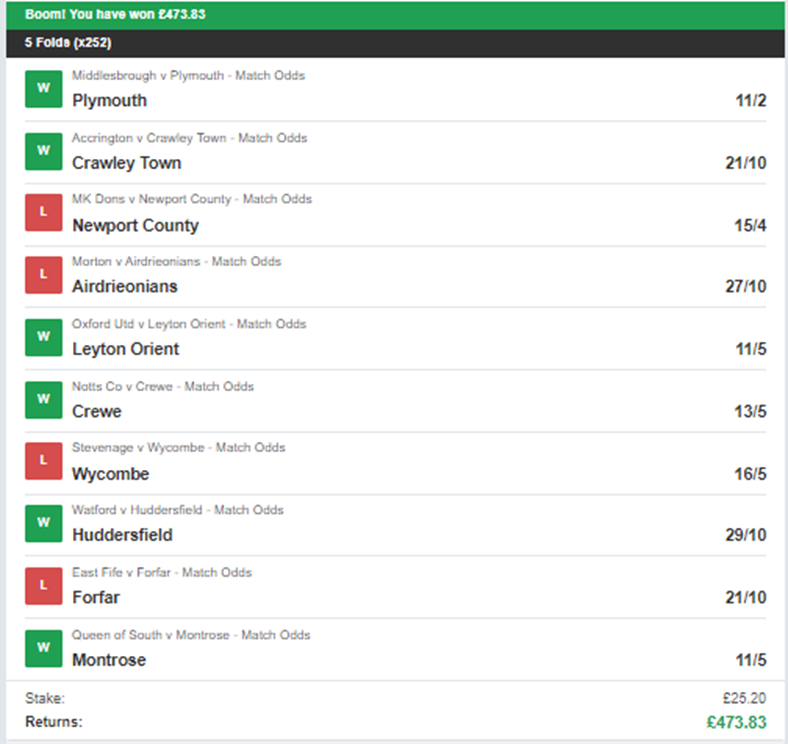Click the green W badge beside Plymouth

click(x=44, y=89)
